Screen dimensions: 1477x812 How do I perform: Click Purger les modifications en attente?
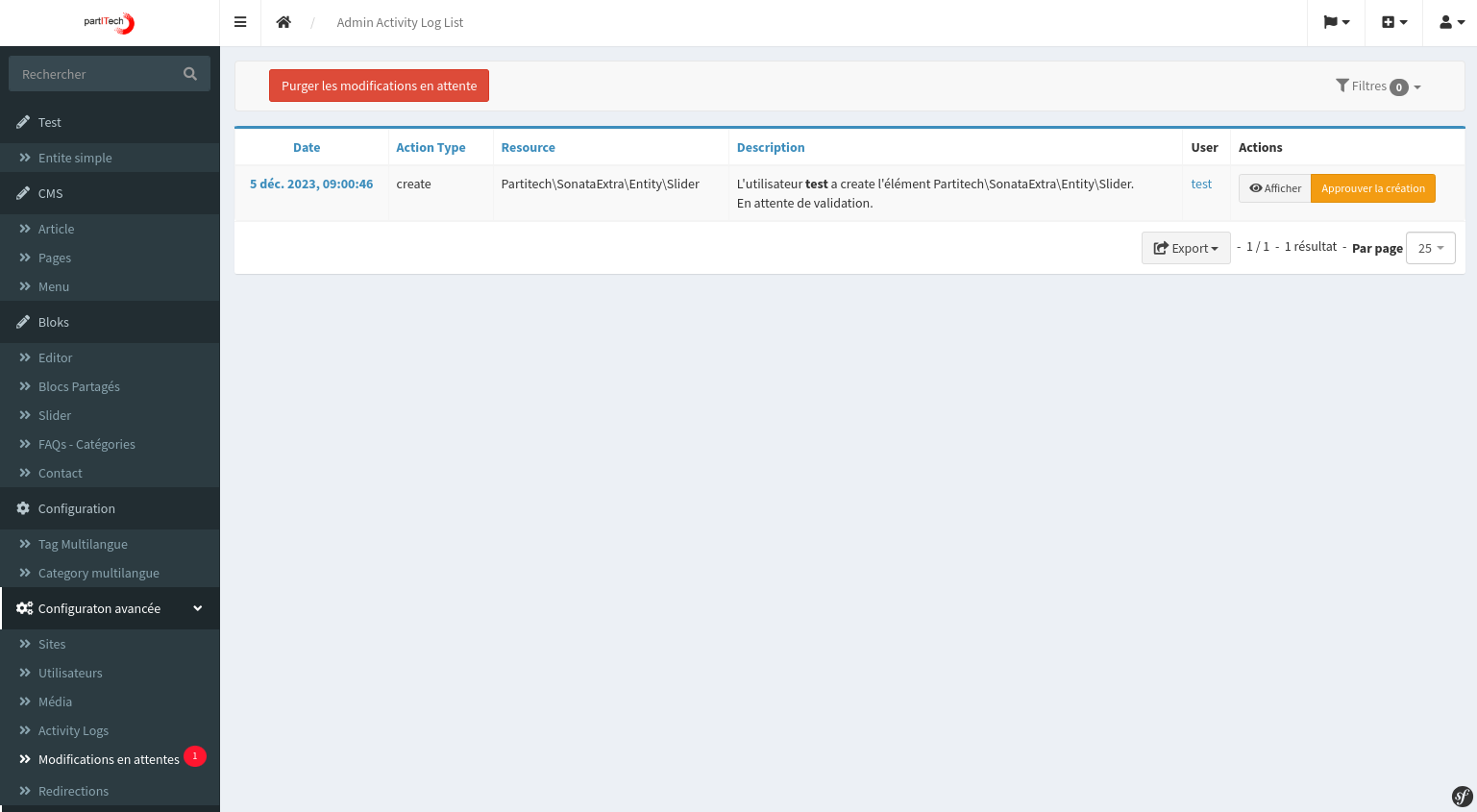379,86
